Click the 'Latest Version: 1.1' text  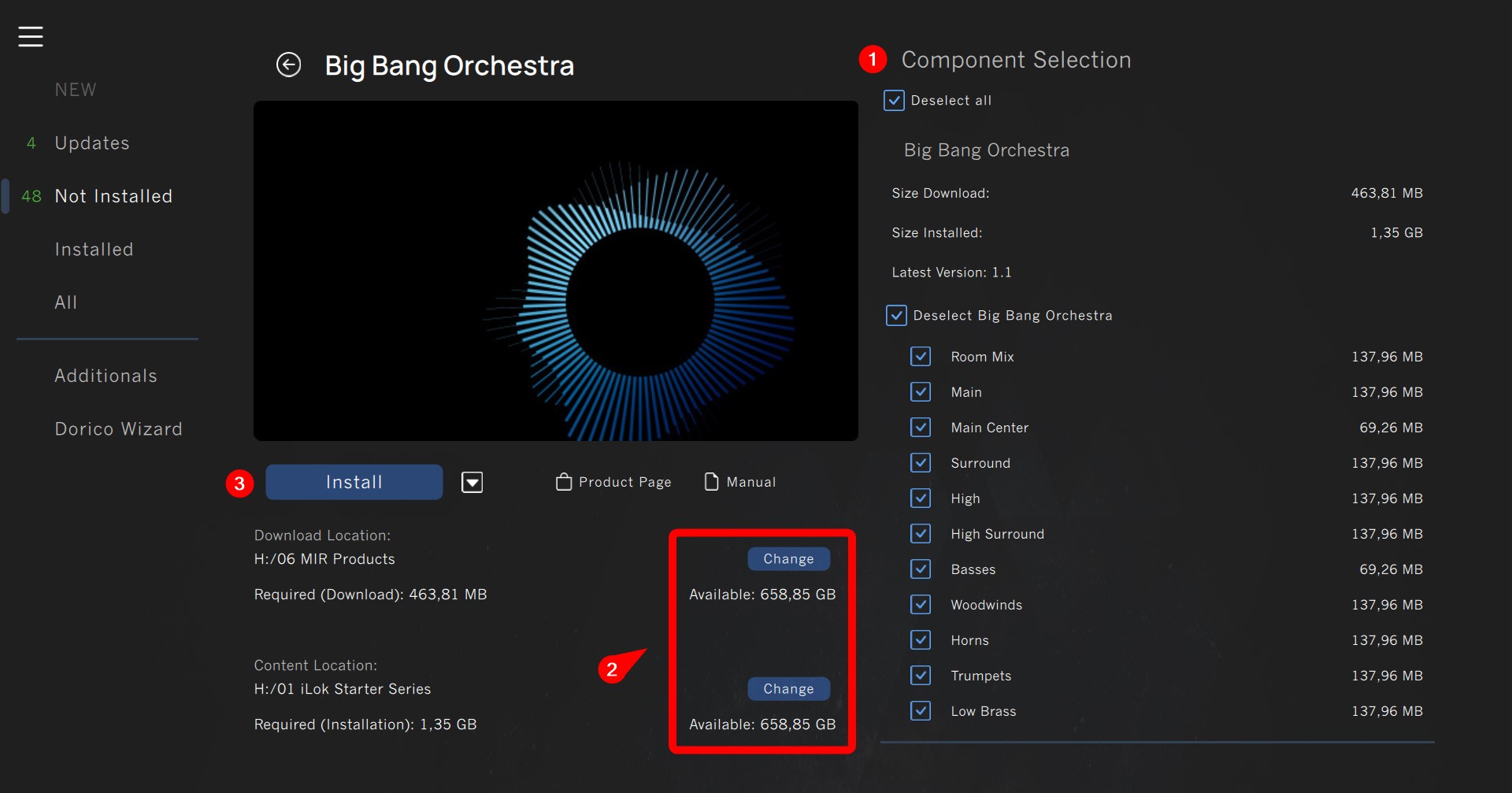click(951, 272)
